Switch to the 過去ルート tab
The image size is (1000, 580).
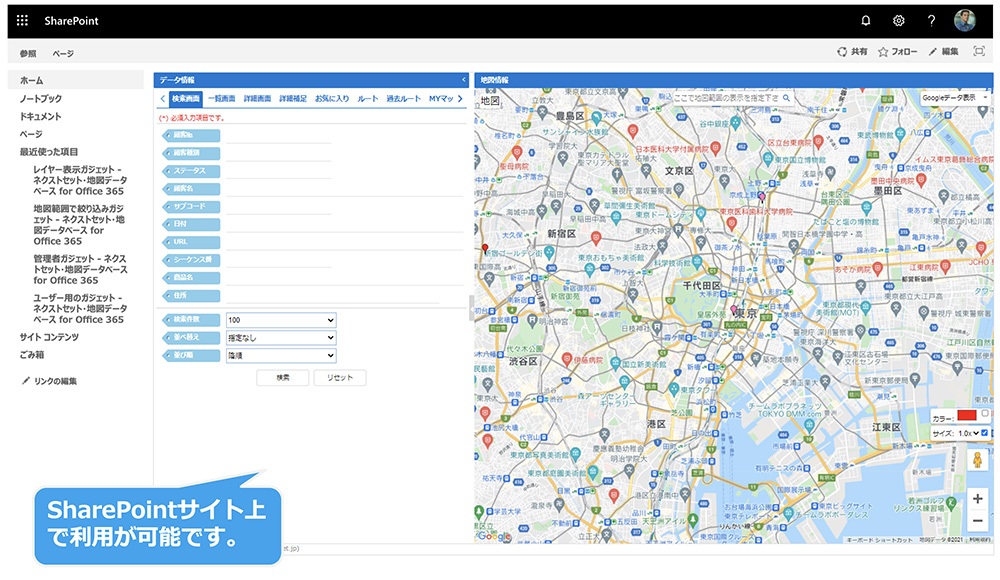point(403,98)
